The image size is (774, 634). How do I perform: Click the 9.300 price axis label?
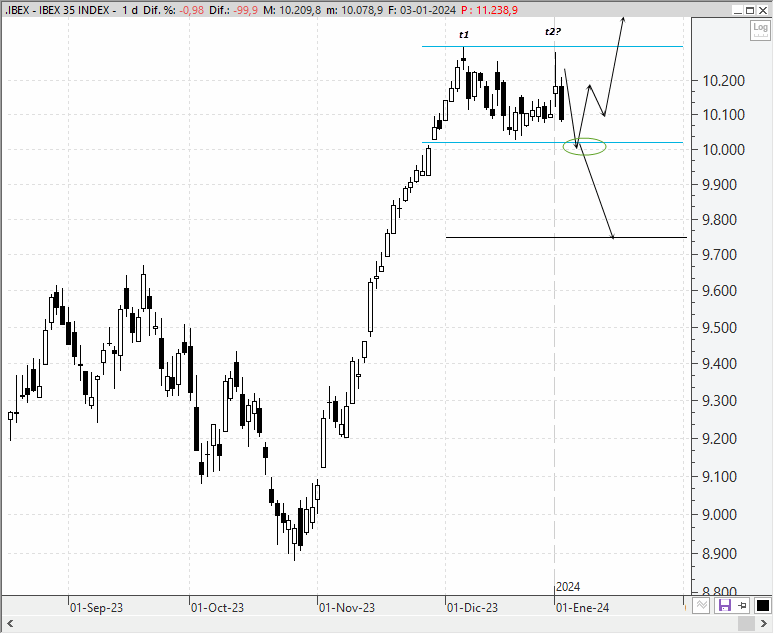click(719, 401)
